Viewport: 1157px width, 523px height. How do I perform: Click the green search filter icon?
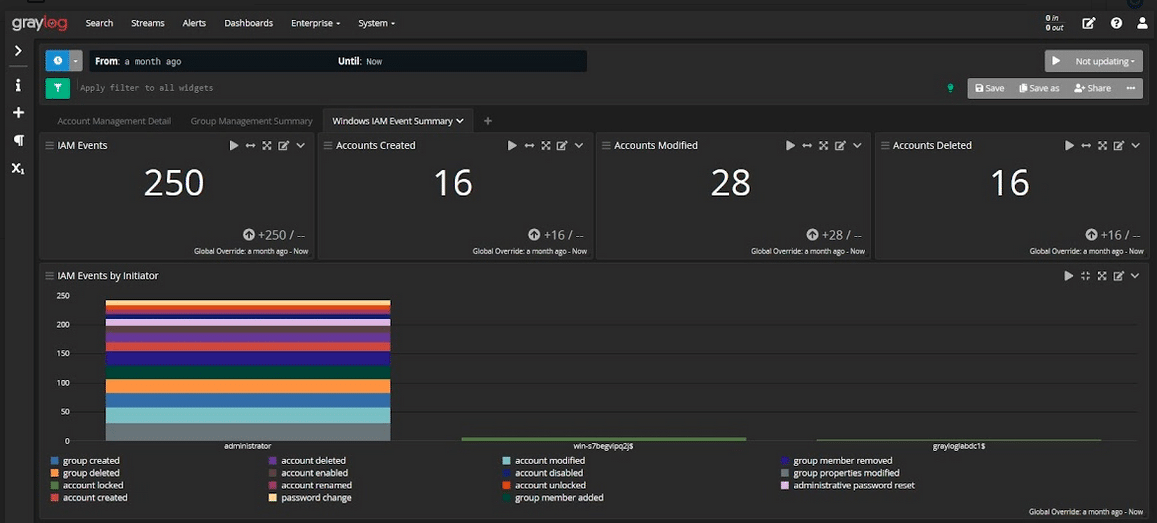[57, 88]
